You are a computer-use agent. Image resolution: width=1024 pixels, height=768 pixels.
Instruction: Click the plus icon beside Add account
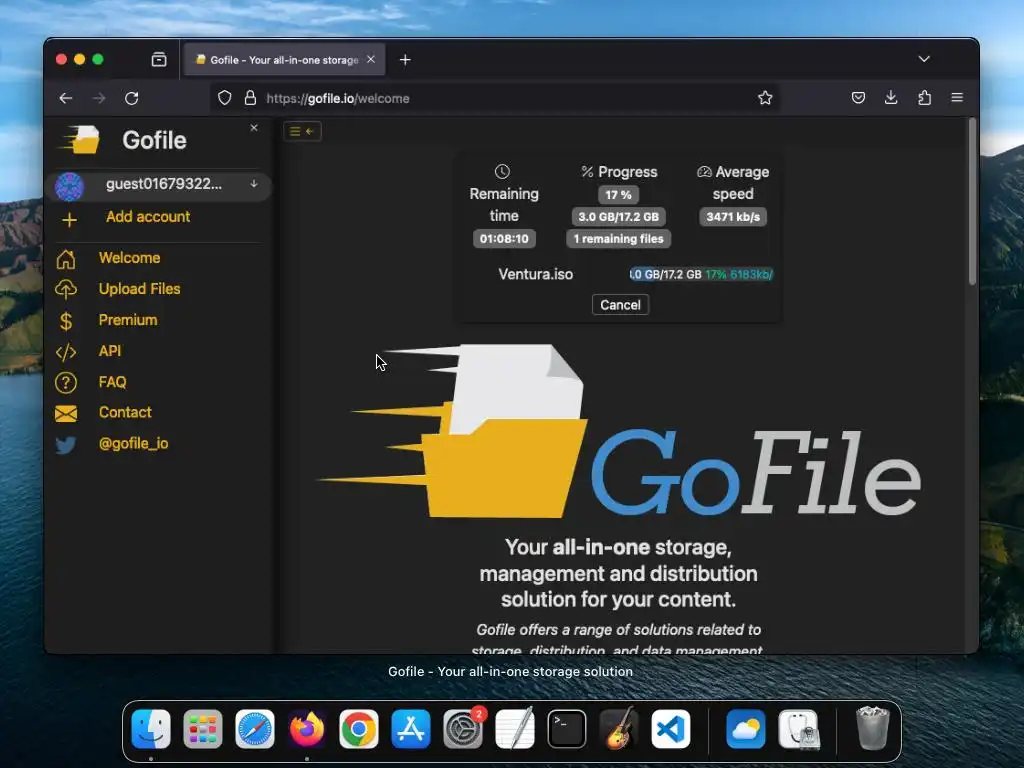tap(69, 219)
